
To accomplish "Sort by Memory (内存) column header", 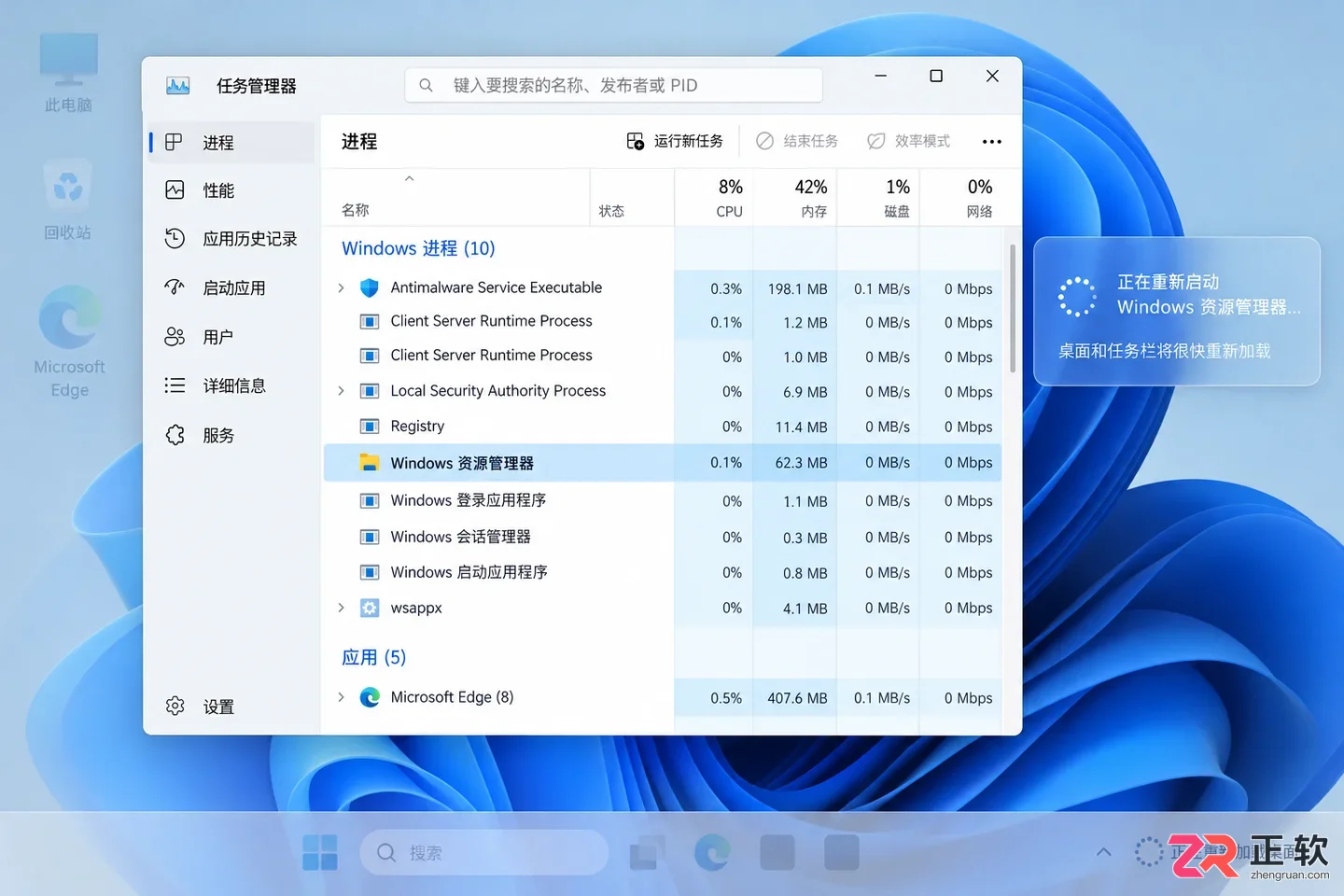I will (x=795, y=198).
